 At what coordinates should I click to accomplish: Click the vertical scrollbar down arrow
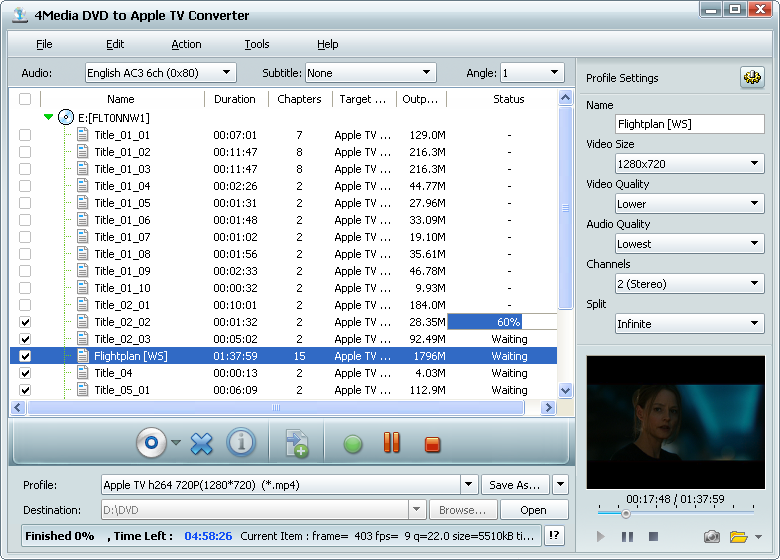tap(566, 390)
